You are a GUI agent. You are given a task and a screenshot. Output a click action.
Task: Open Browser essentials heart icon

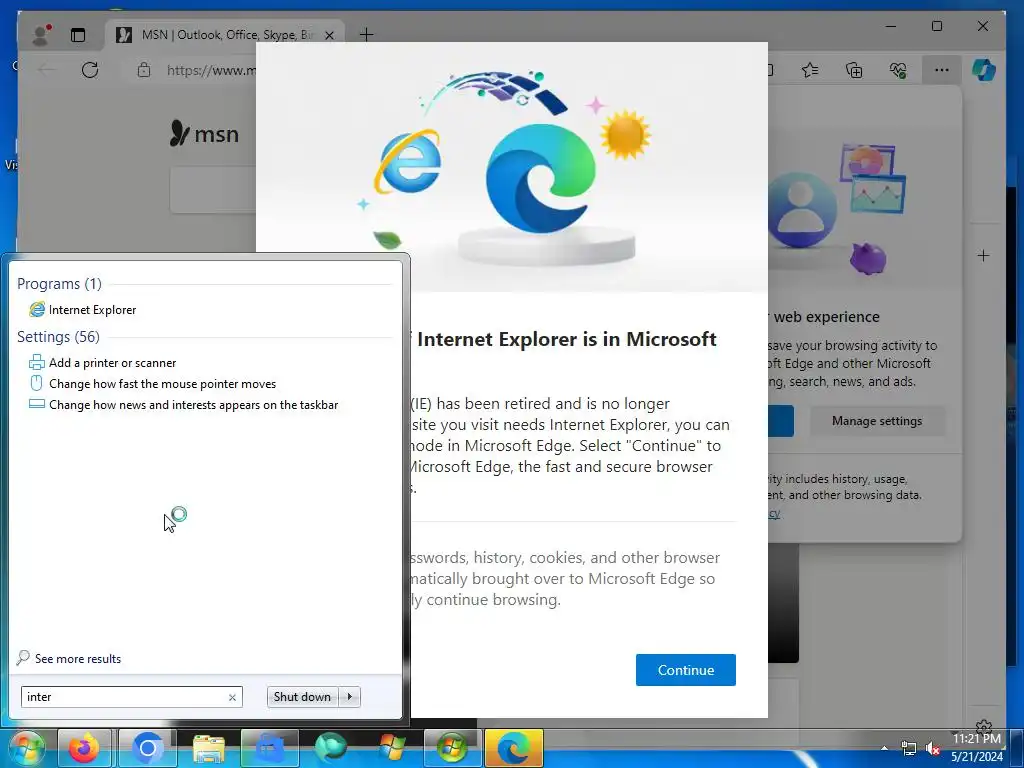pos(898,70)
